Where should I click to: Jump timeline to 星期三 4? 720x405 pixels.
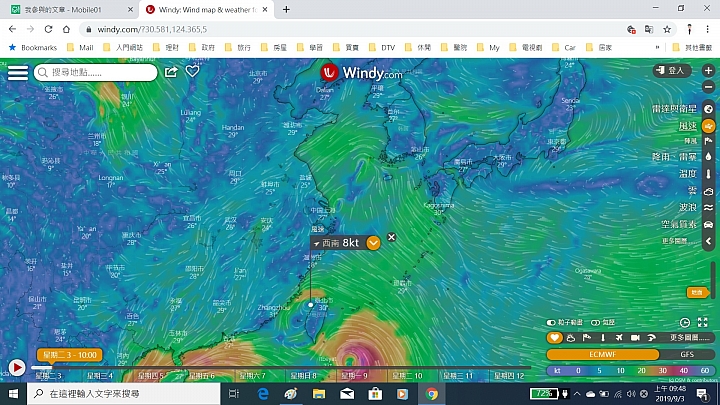click(100, 376)
